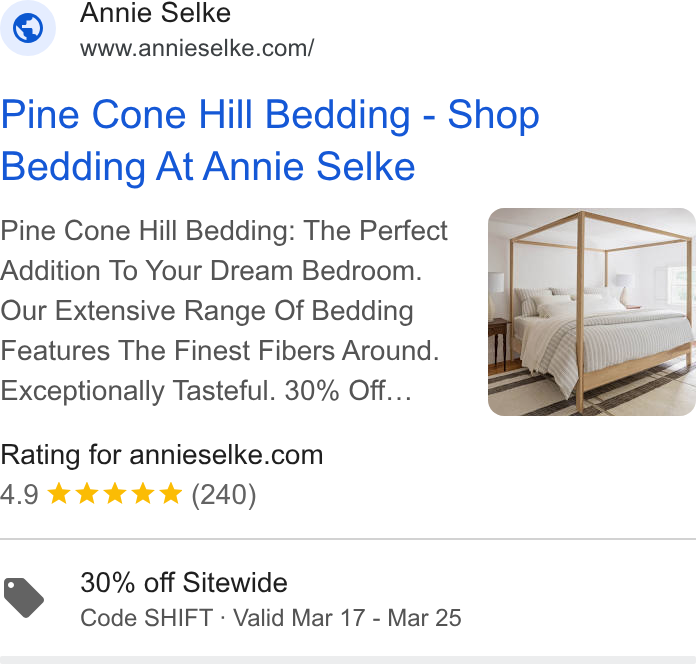Click the 4.9 rating score
Image resolution: width=696 pixels, height=664 pixels.
coord(20,494)
